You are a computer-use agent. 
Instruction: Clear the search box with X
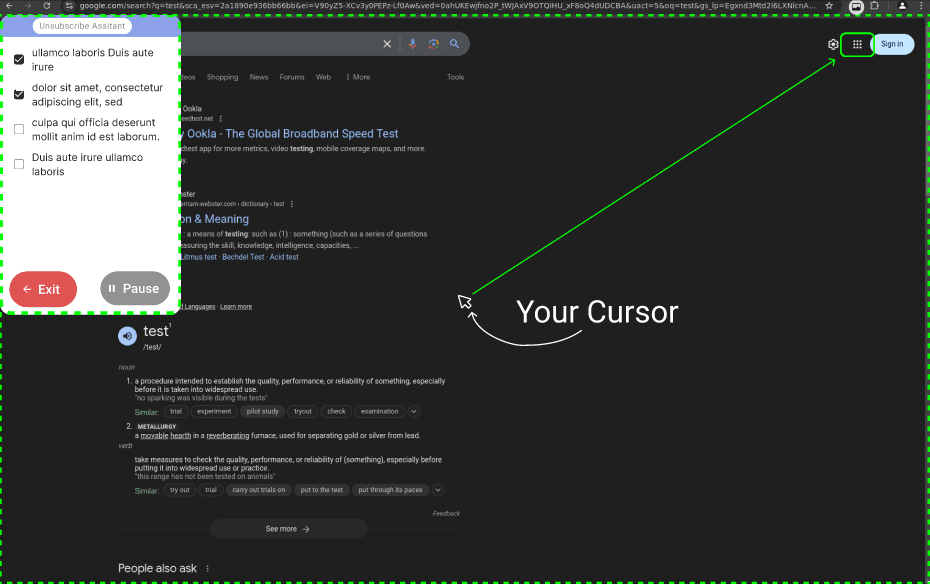pyautogui.click(x=388, y=44)
